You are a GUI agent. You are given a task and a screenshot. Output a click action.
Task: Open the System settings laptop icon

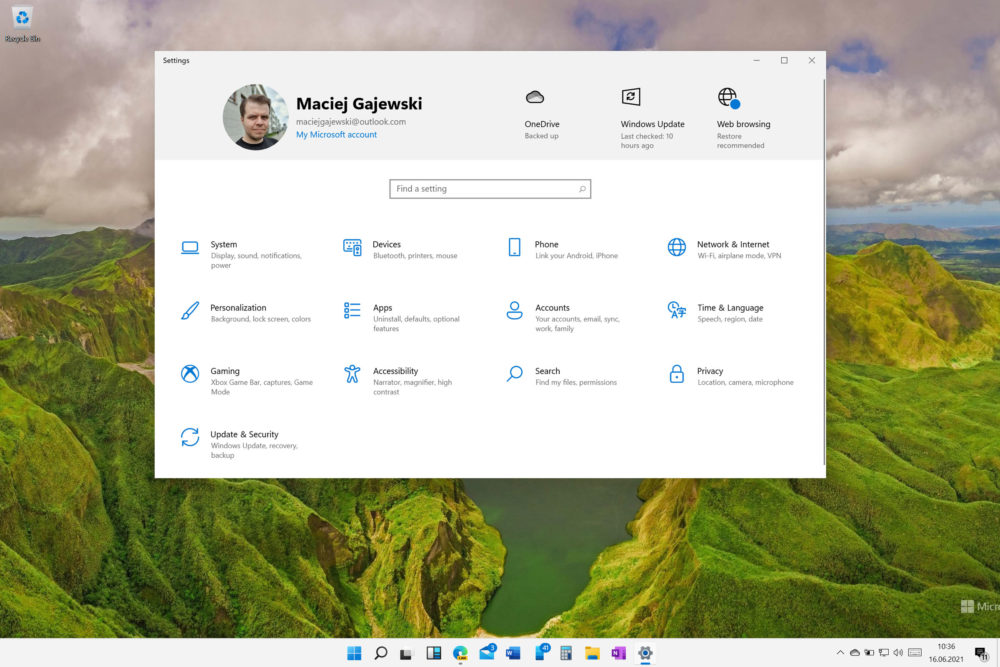tap(190, 247)
